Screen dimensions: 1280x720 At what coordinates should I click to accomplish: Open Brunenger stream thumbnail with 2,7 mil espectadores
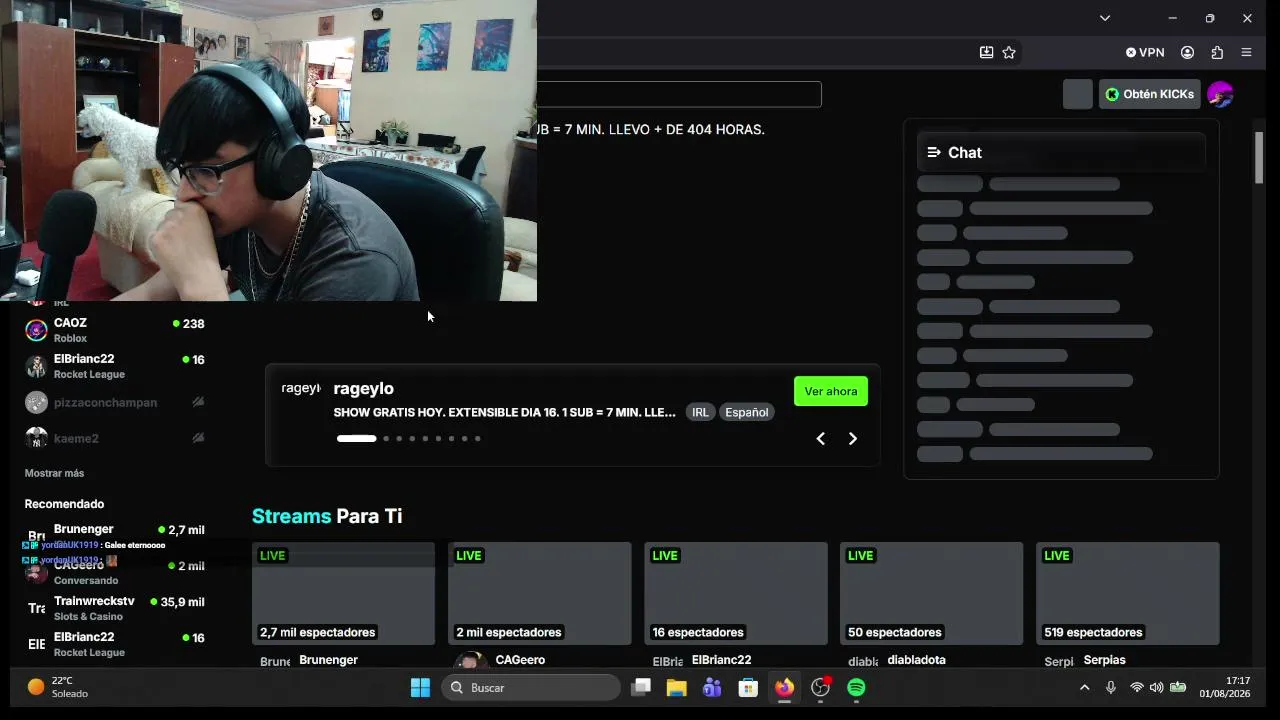(343, 593)
